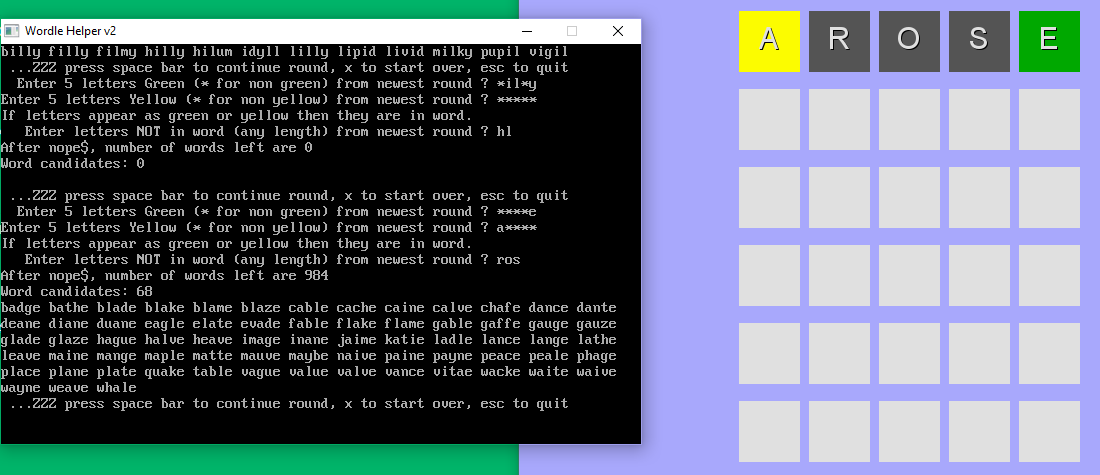Click the candidate word 'cable'
1100x475 pixels.
pyautogui.click(x=308, y=308)
